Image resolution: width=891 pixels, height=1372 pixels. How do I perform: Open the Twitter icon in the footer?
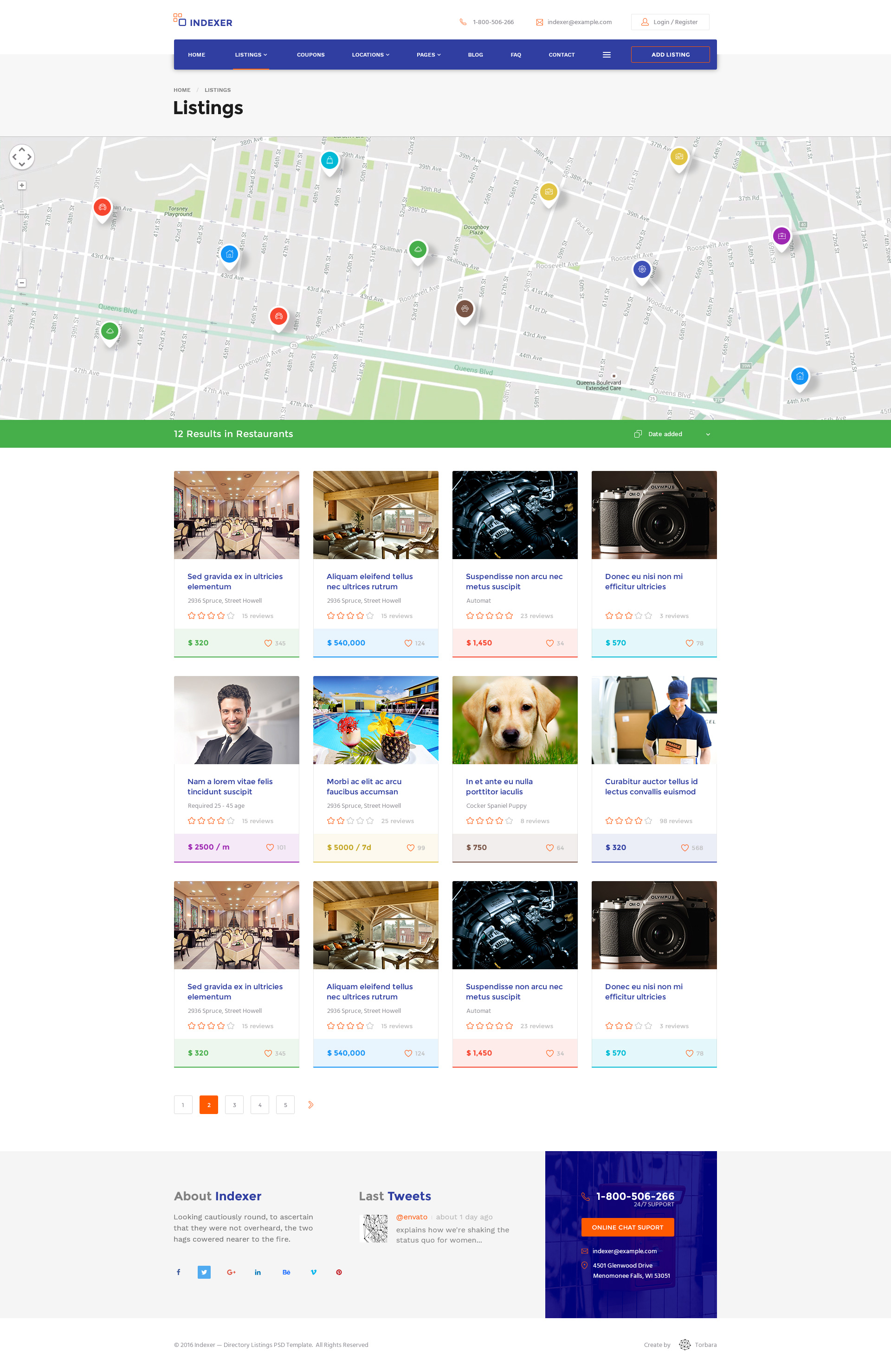coord(204,1272)
